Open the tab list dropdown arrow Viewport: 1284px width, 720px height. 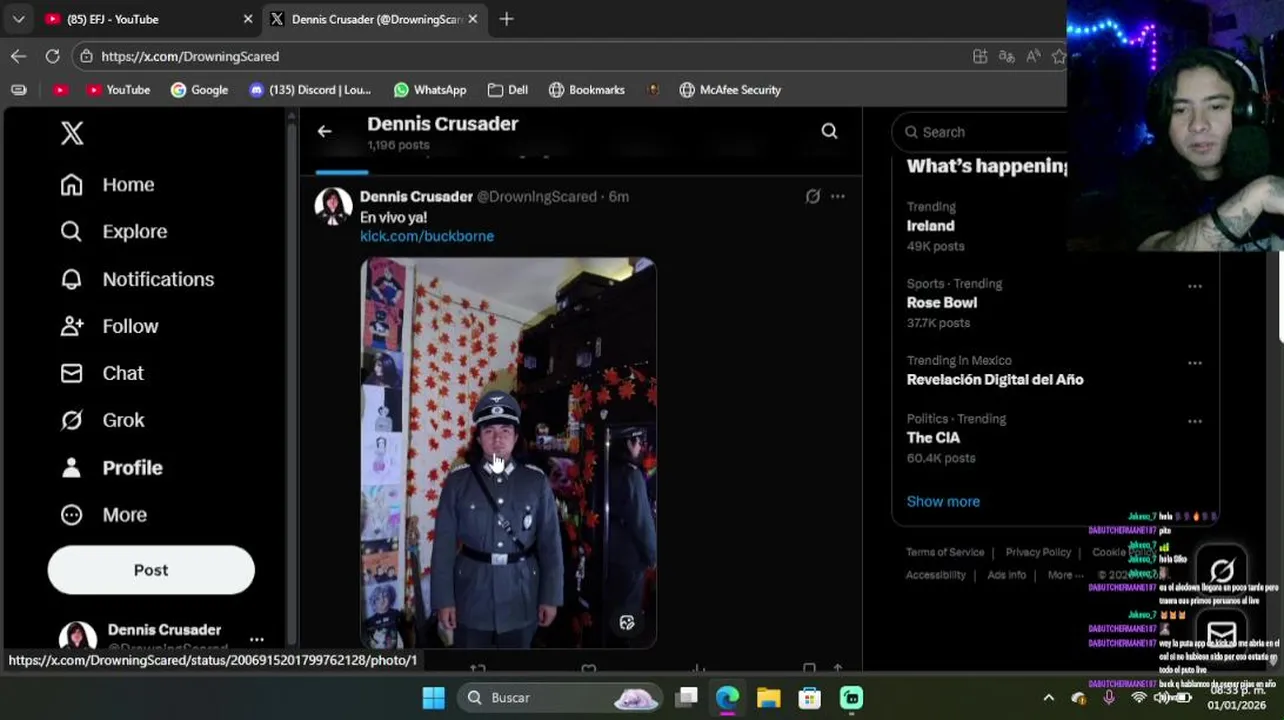point(18,19)
